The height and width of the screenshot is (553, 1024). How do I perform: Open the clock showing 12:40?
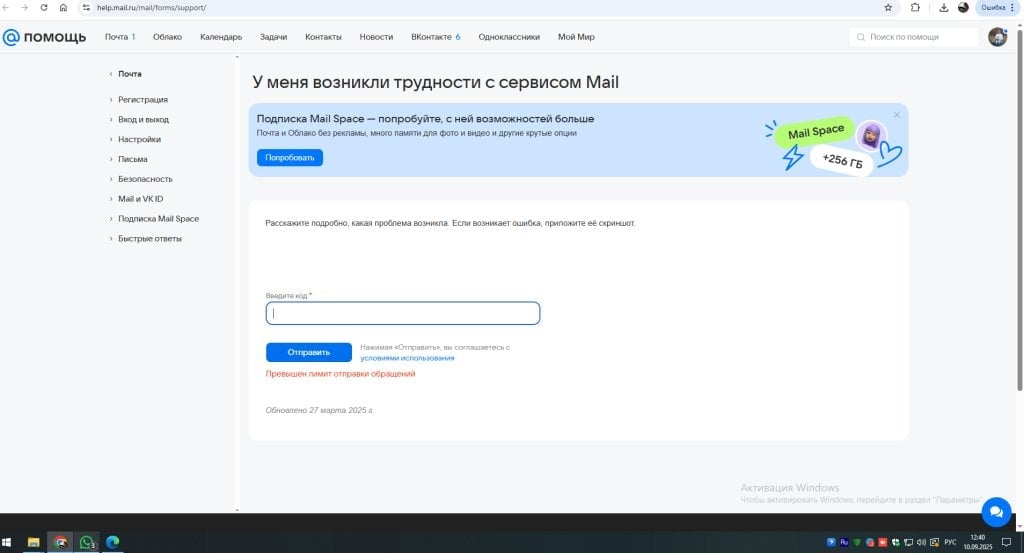click(x=978, y=542)
